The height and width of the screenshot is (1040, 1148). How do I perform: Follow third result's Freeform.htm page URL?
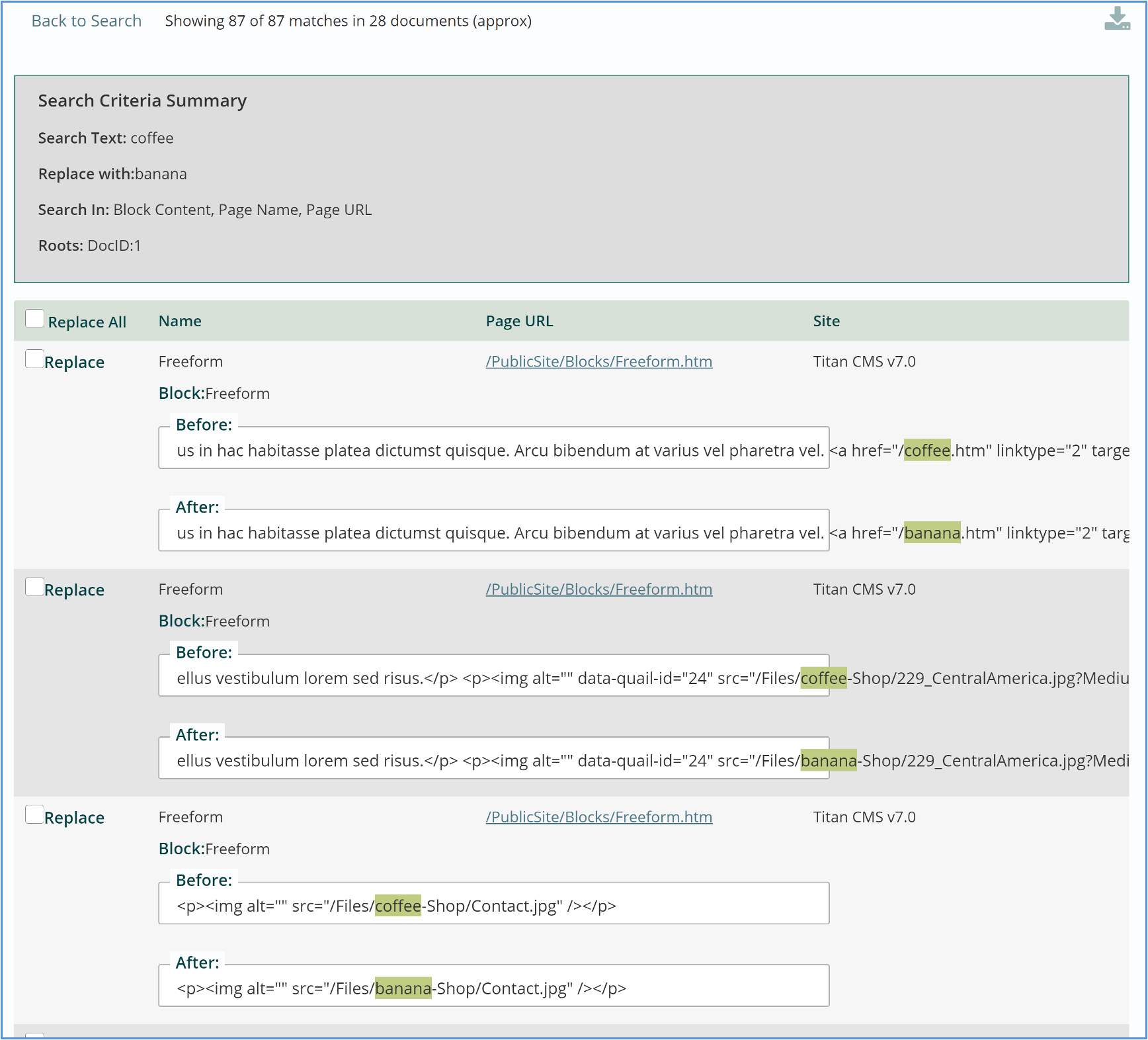click(598, 817)
